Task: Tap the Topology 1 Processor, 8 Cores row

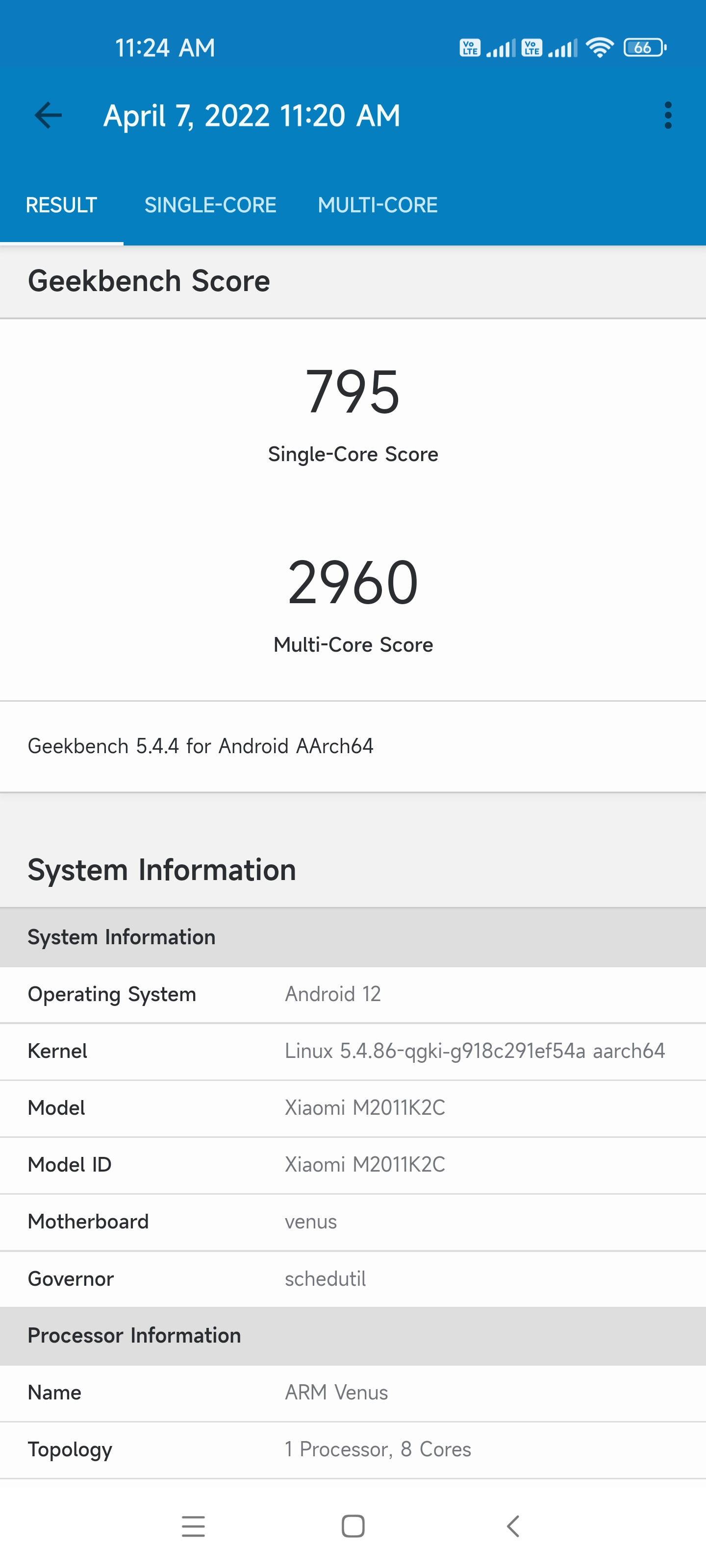Action: (353, 1449)
